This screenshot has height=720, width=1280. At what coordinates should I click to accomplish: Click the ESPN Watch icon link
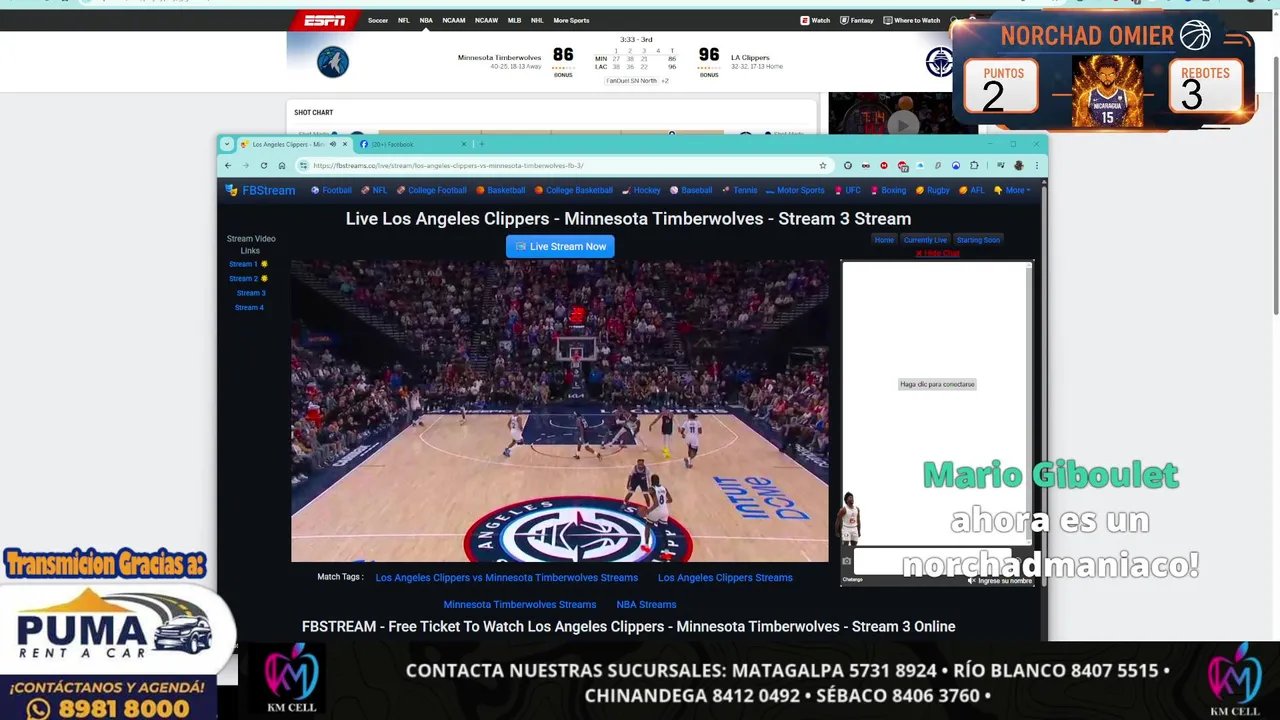tap(815, 20)
